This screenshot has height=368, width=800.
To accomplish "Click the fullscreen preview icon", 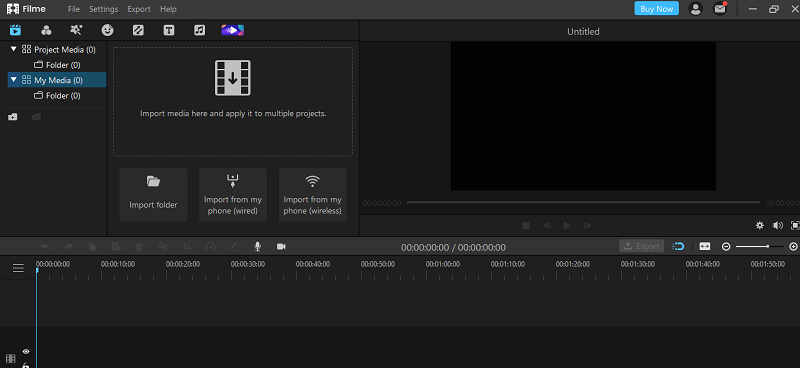I will [795, 225].
